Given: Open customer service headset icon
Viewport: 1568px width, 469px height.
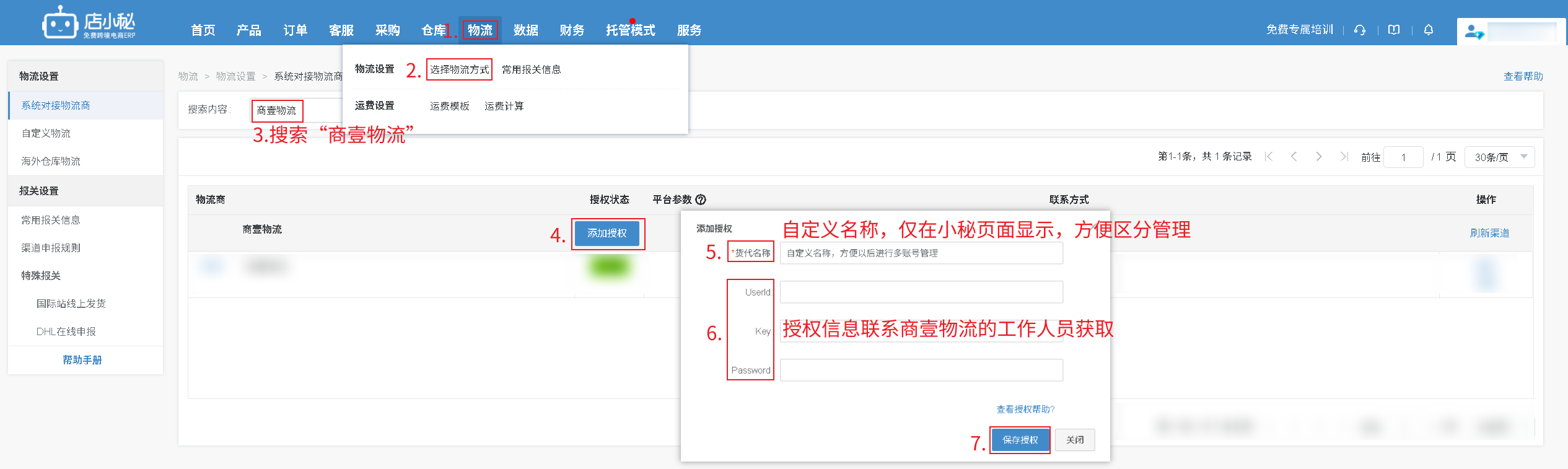Looking at the screenshot, I should 1360,30.
